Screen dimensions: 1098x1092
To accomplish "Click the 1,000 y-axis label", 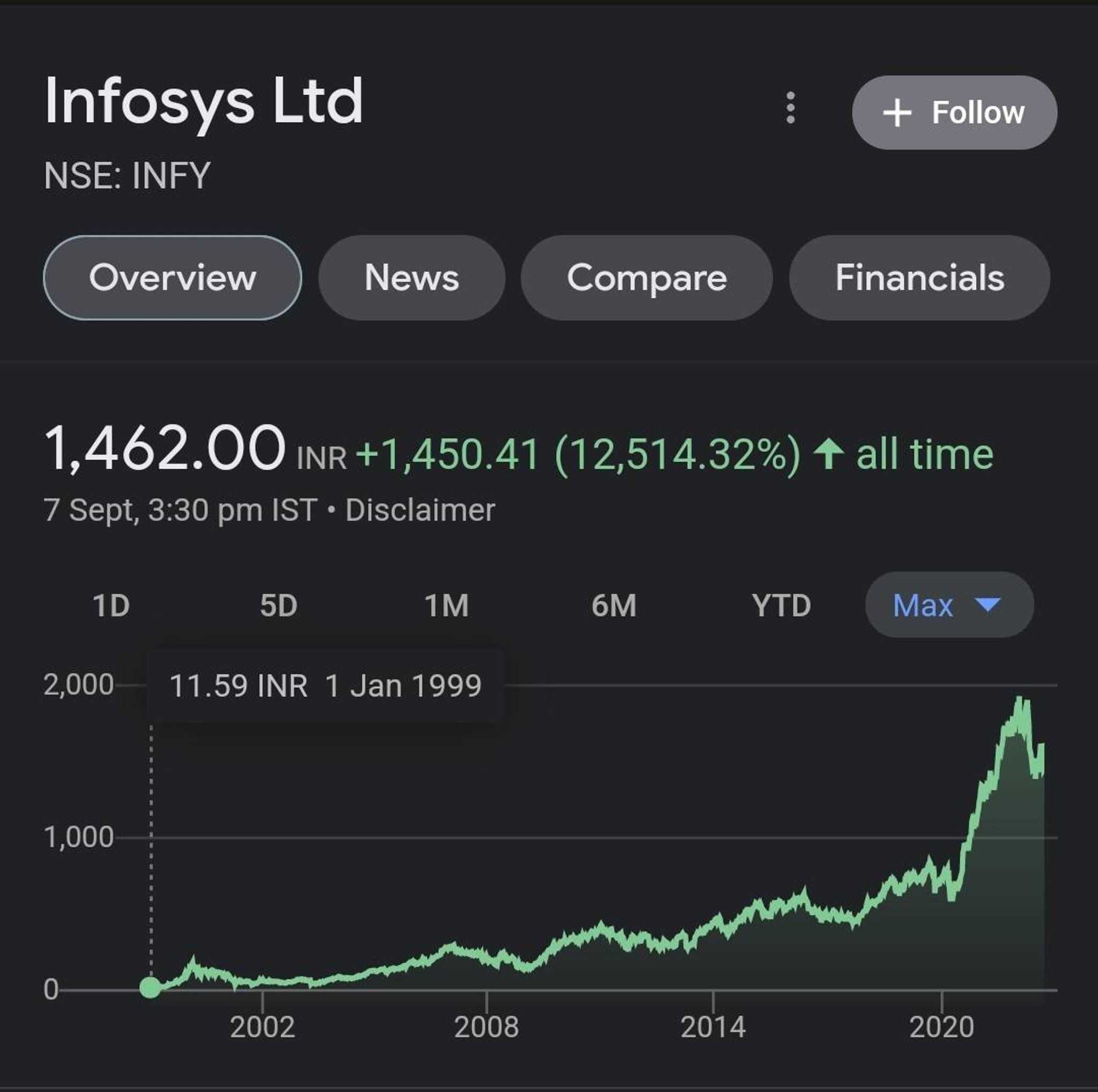I will click(x=78, y=837).
